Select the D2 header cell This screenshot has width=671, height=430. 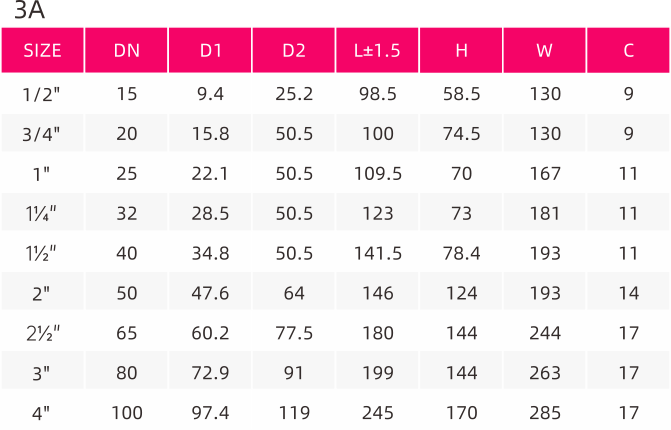click(294, 50)
